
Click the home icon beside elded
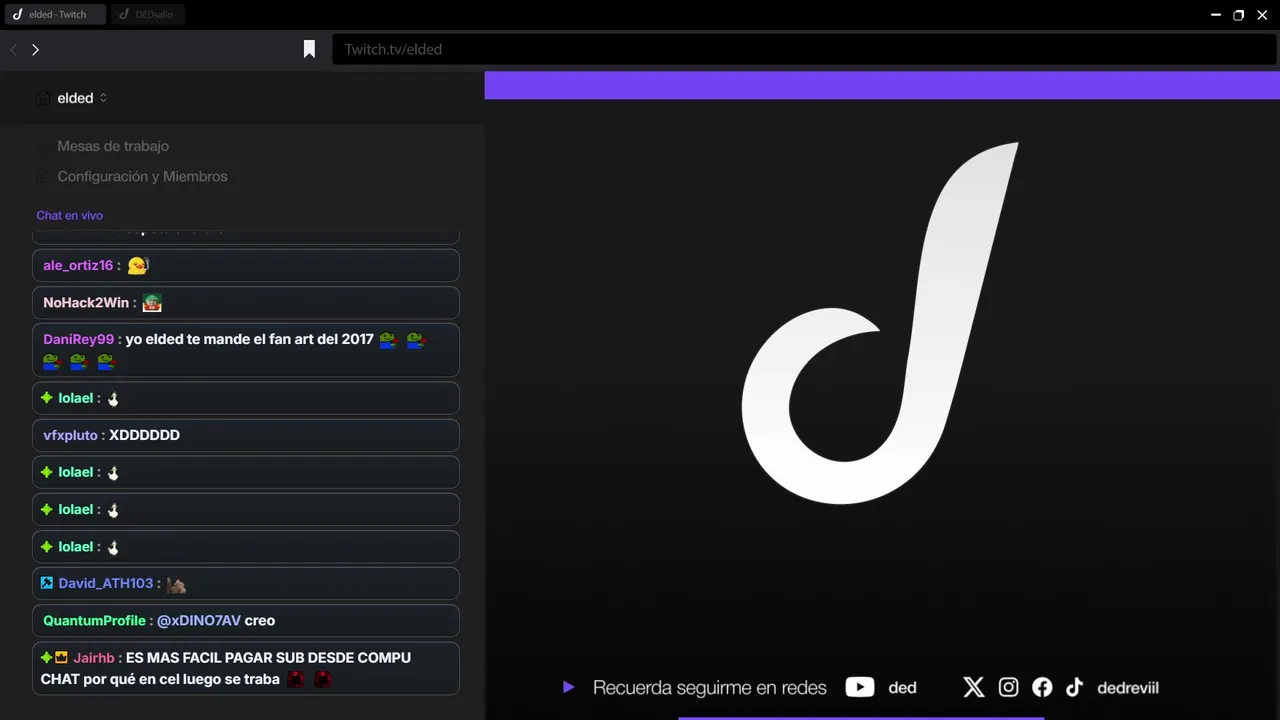click(42, 98)
